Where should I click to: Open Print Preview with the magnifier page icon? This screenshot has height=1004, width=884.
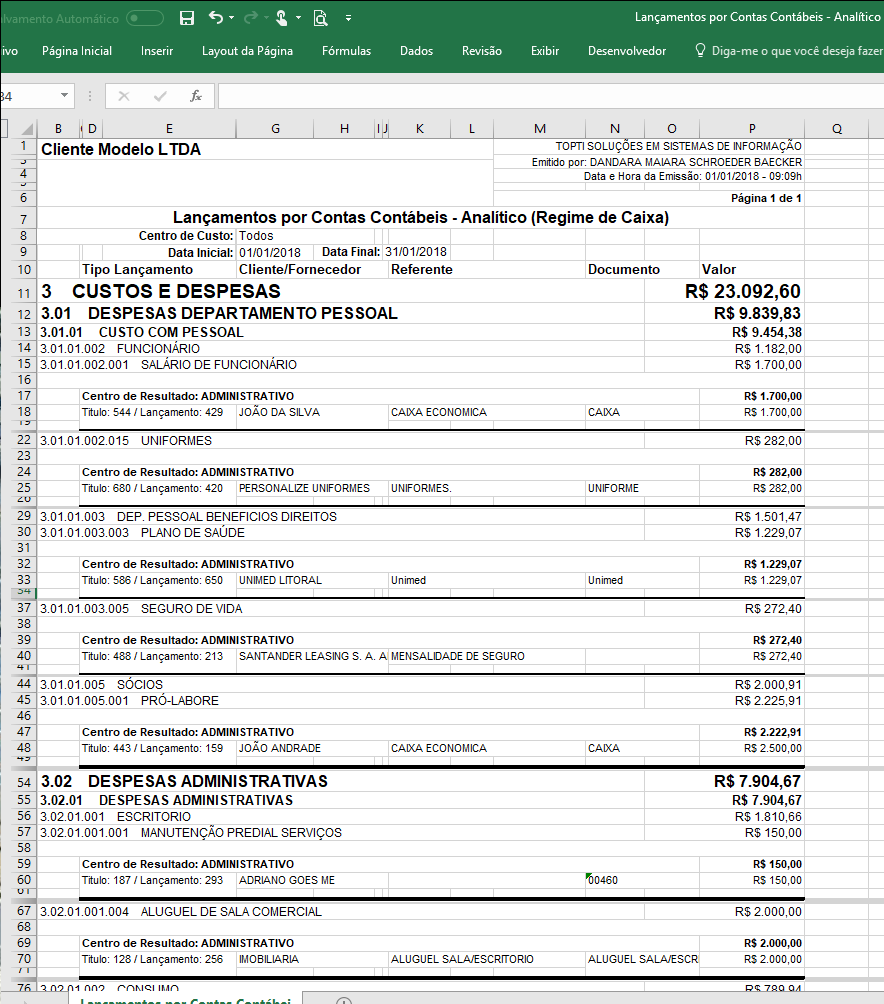tap(321, 18)
